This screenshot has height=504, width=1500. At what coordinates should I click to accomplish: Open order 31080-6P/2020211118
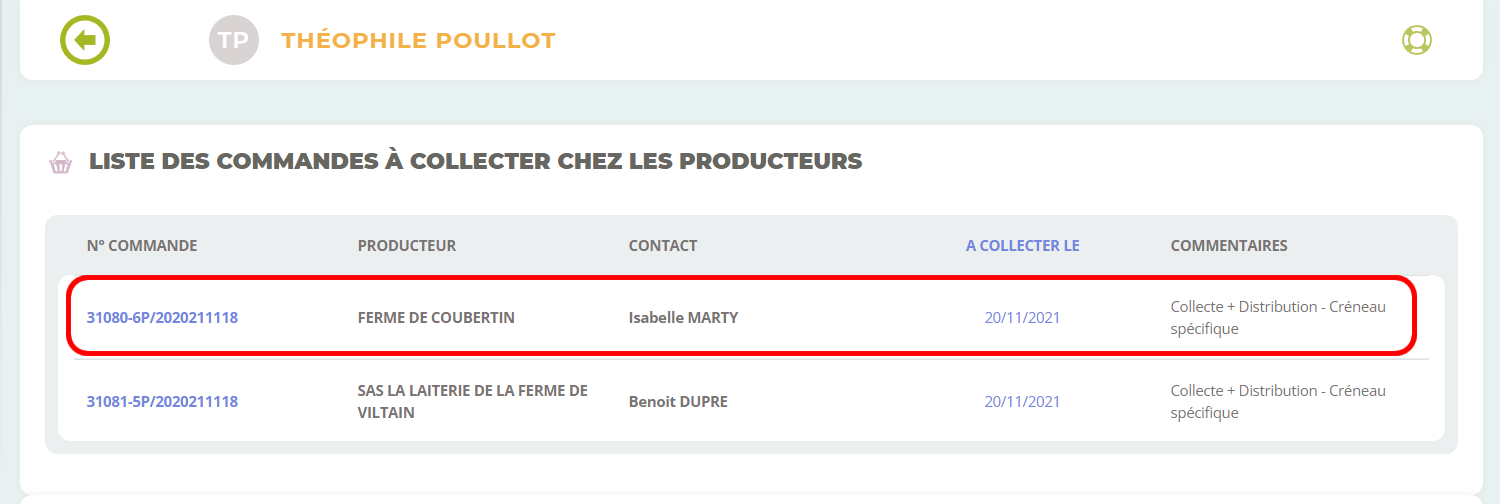click(162, 318)
